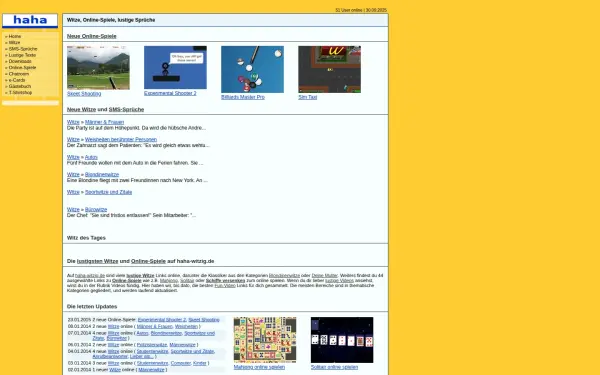Open Downloads in the sidebar
Screen dimensions: 600x375
[20, 61]
